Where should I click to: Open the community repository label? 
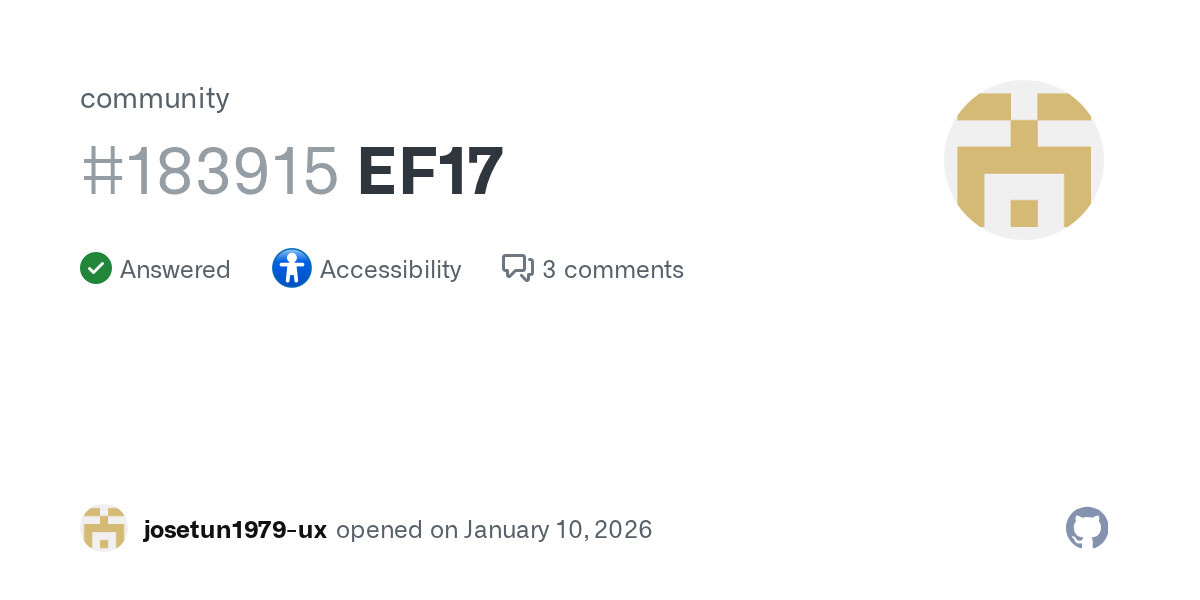pos(154,98)
